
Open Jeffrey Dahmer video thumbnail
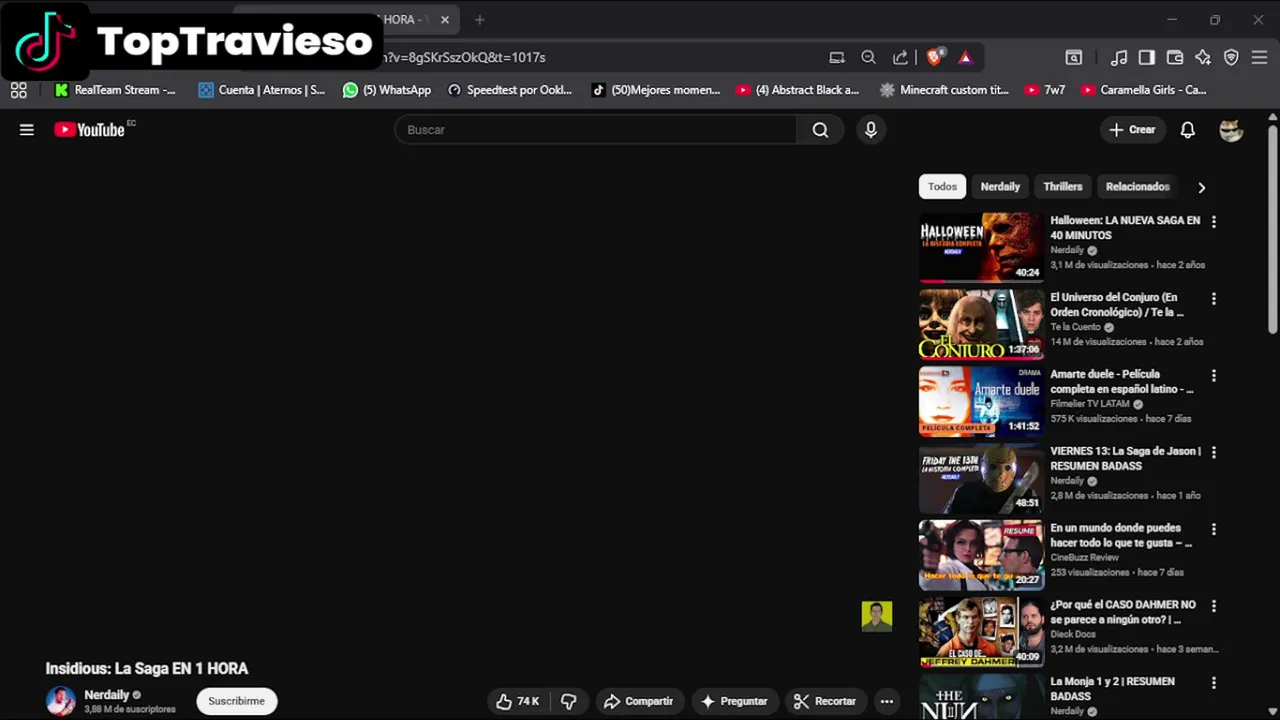981,632
